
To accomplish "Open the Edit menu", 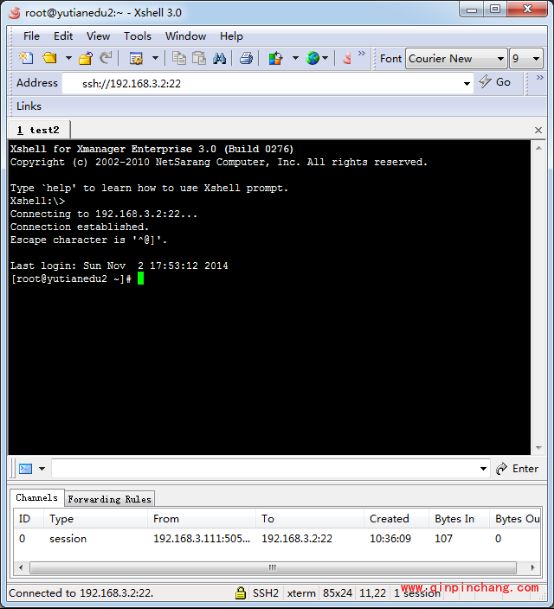I will point(63,36).
